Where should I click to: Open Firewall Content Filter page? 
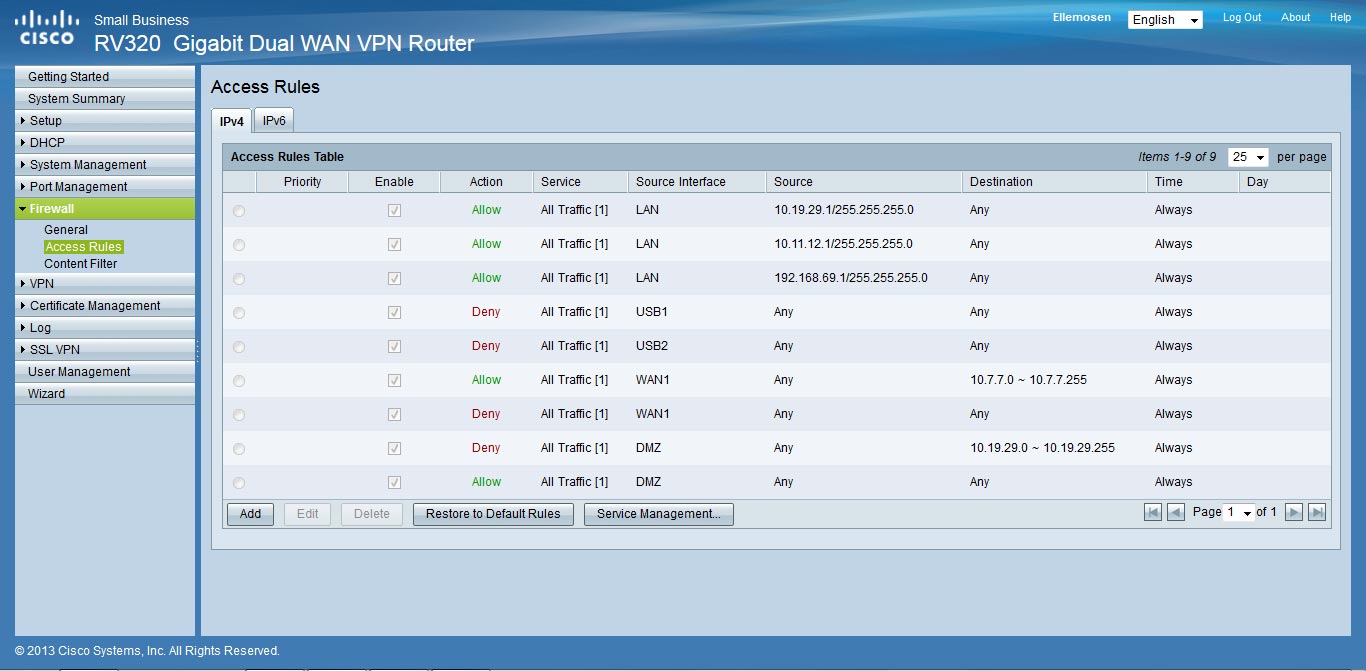81,264
